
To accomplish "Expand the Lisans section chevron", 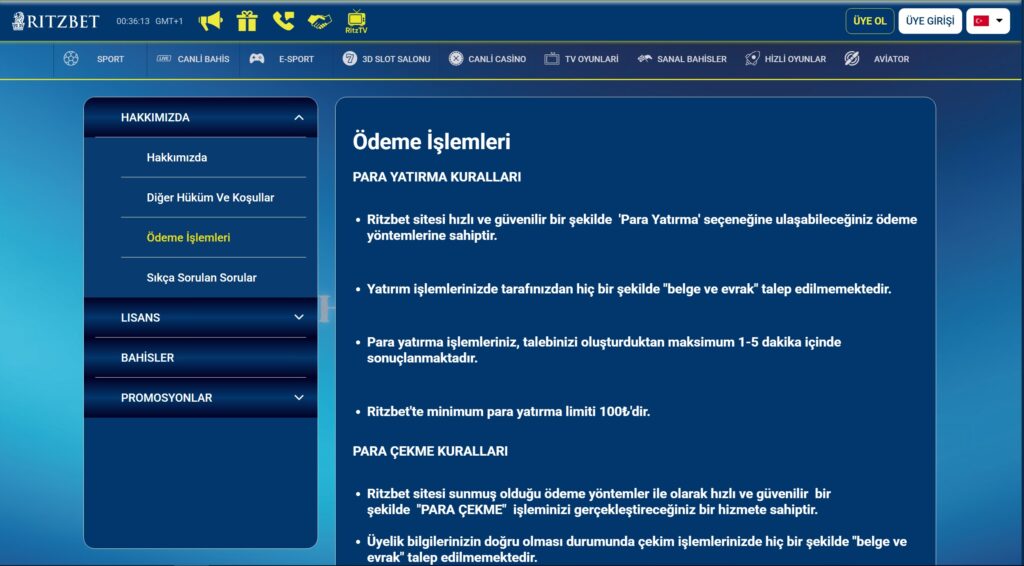I will click(x=298, y=317).
